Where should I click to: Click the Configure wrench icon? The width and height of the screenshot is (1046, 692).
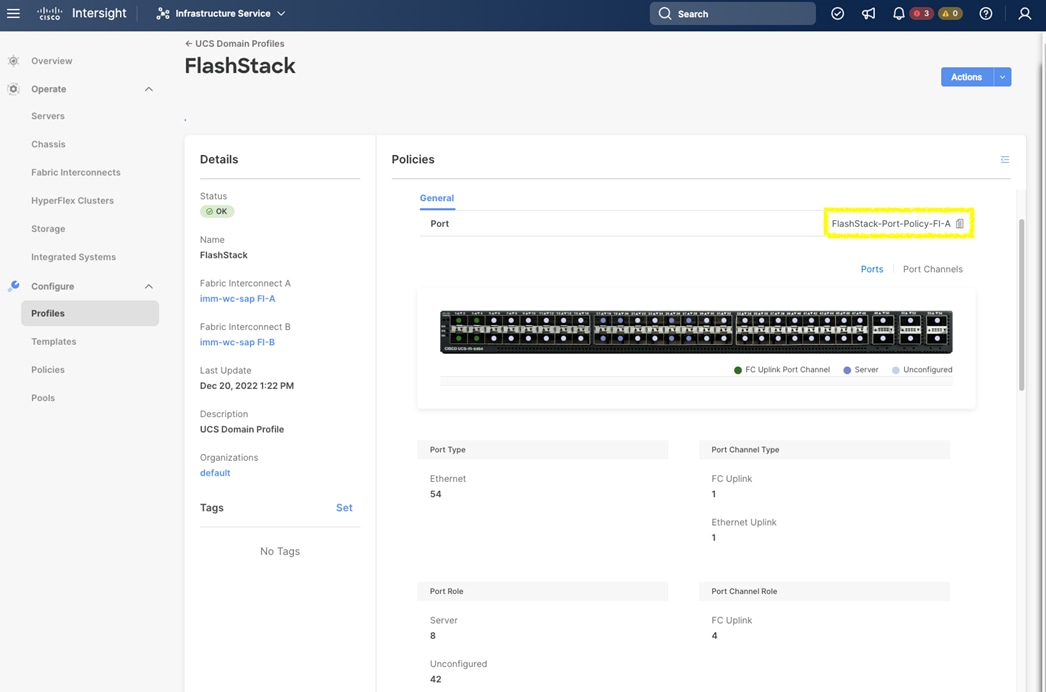(13, 286)
